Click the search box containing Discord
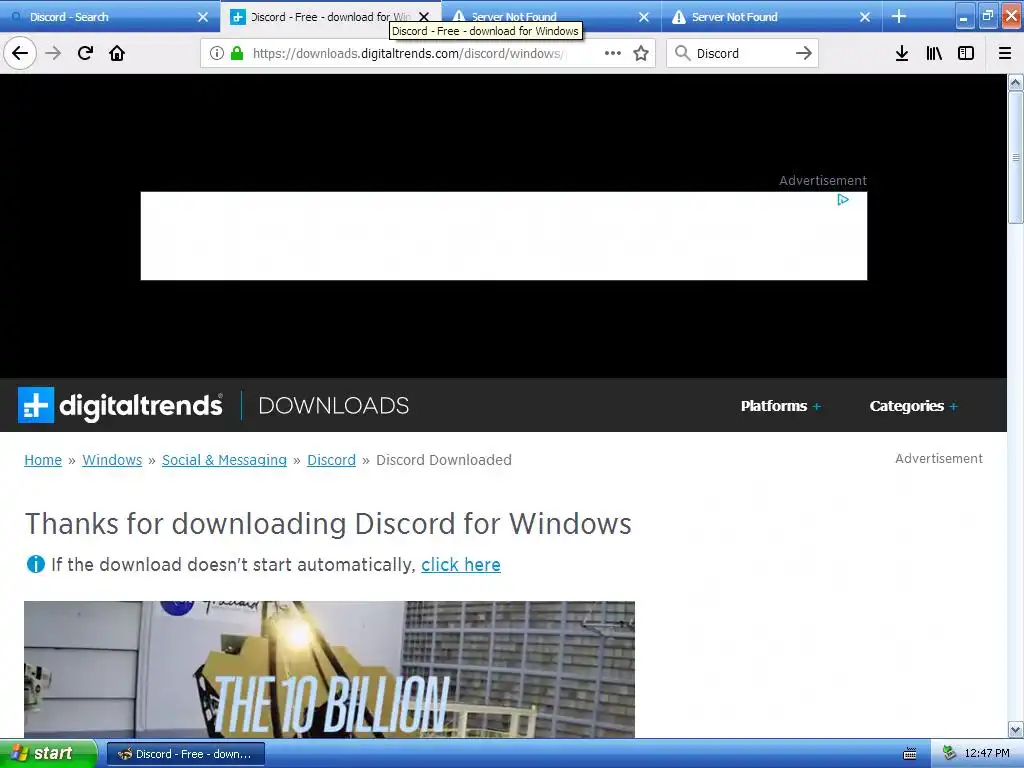This screenshot has width=1024, height=768. 743,53
